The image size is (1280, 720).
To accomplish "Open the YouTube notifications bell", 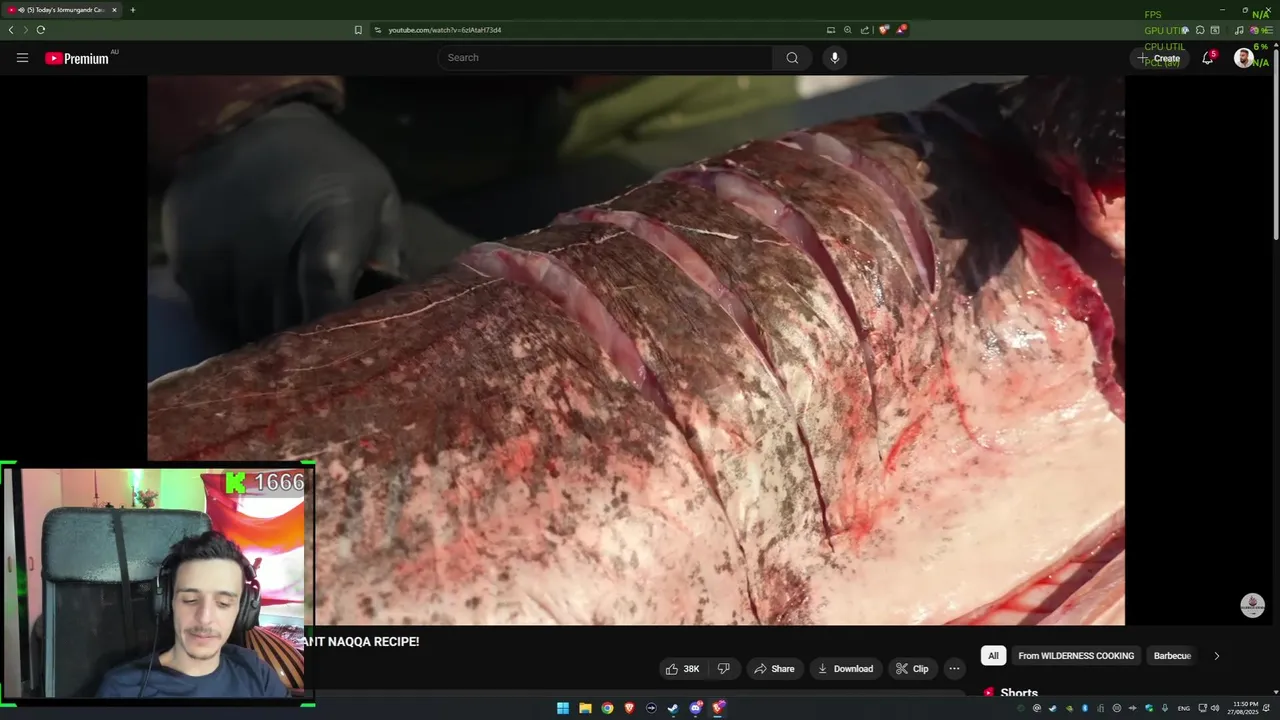I will tap(1208, 58).
